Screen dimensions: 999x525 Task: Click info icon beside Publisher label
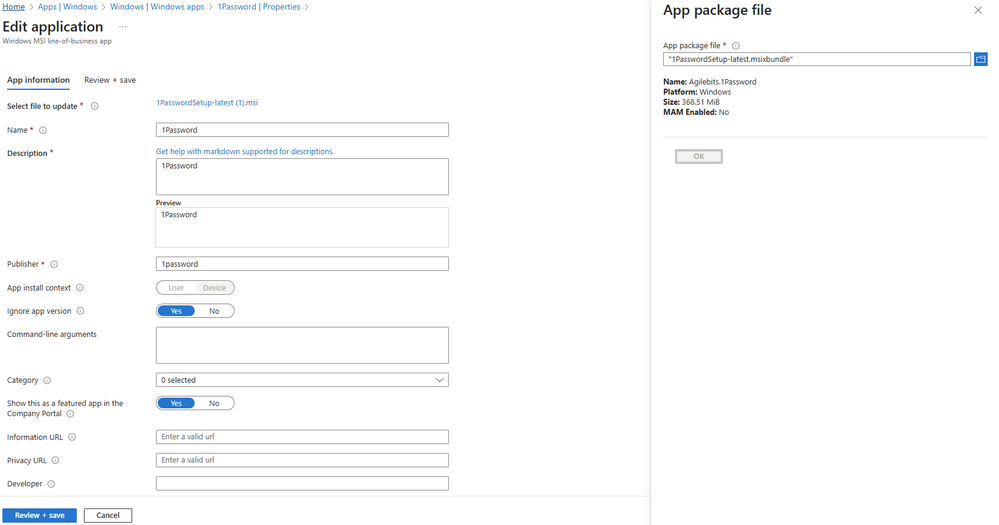pos(54,264)
